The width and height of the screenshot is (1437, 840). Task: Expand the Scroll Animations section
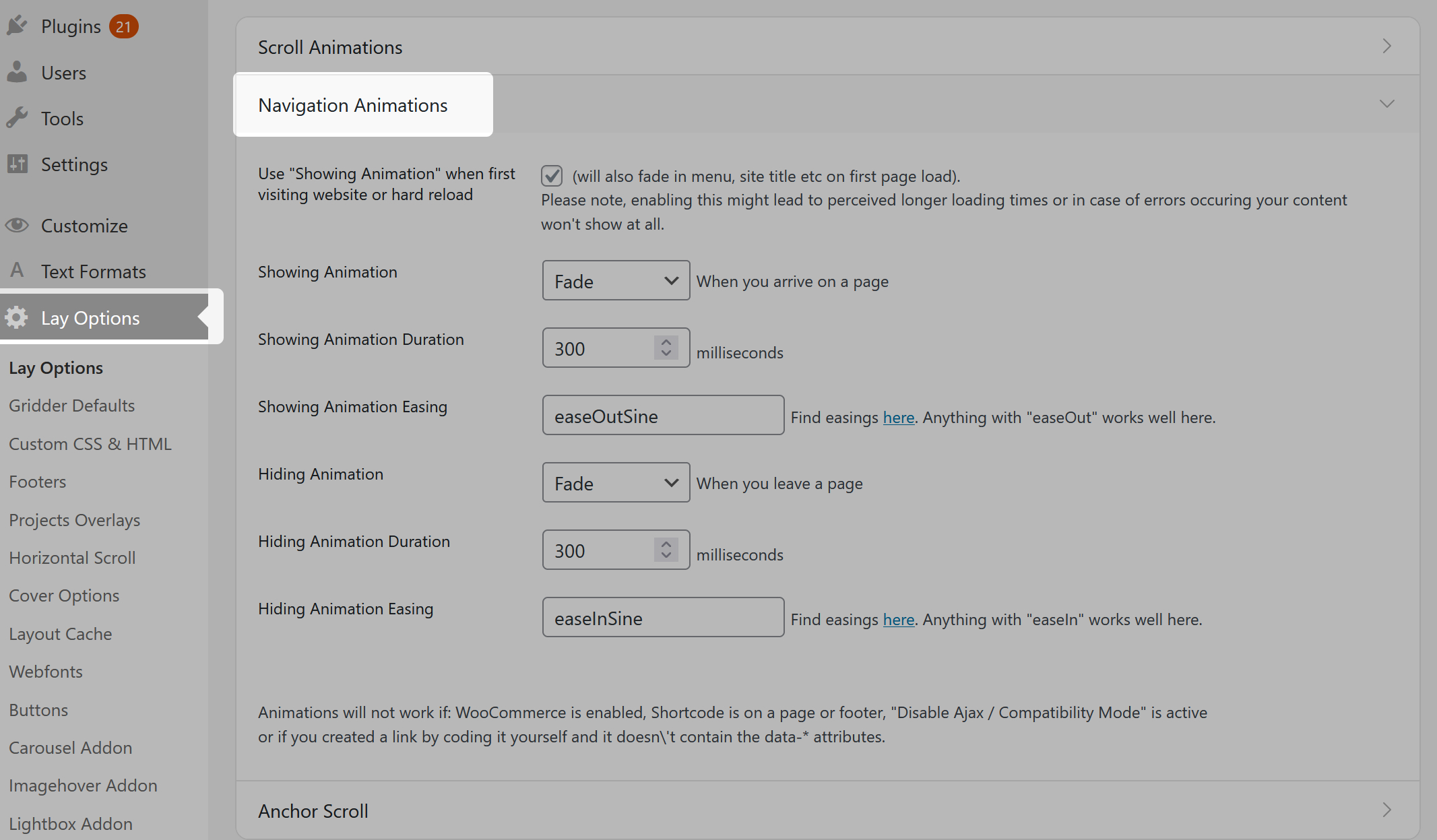click(x=1386, y=46)
